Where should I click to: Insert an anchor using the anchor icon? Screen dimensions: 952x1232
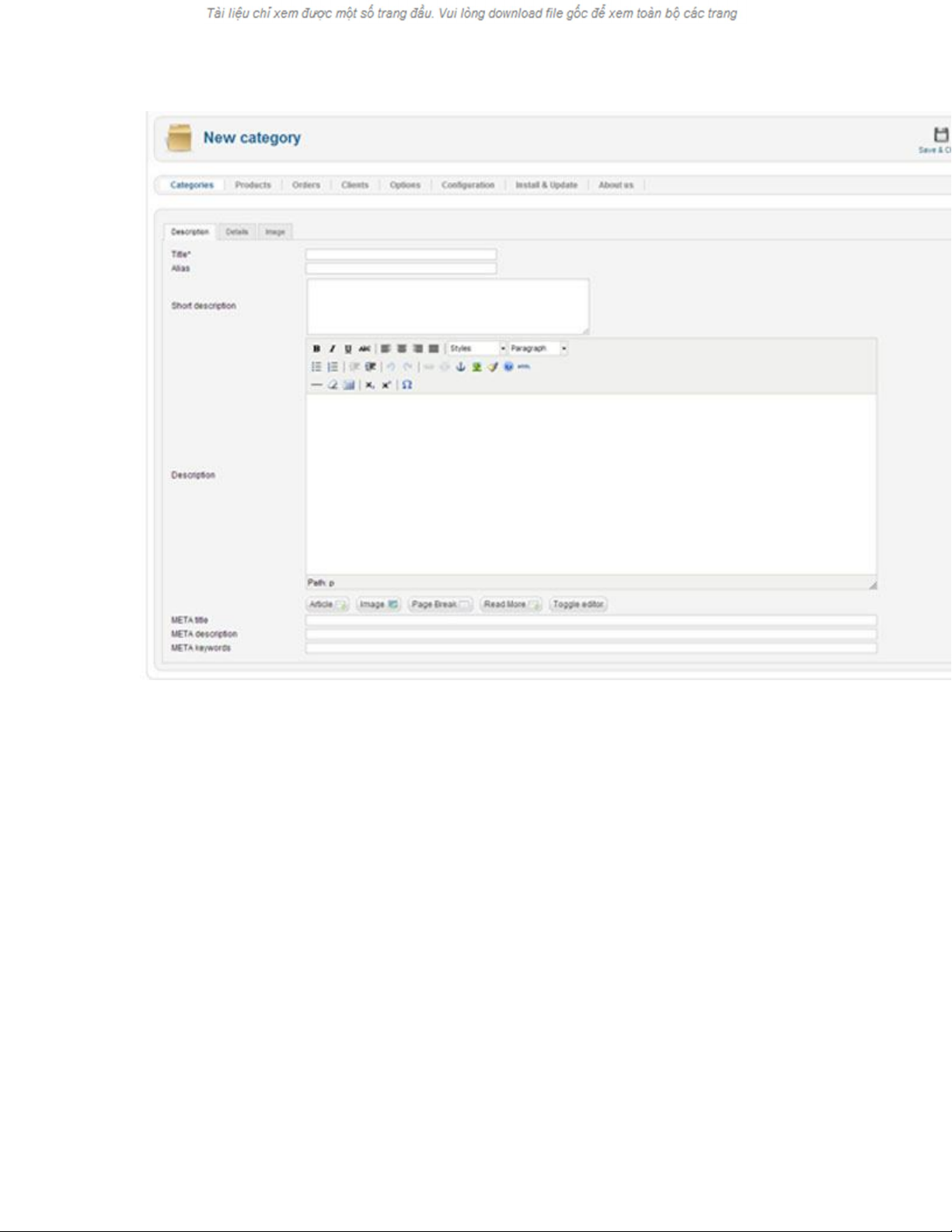coord(460,367)
